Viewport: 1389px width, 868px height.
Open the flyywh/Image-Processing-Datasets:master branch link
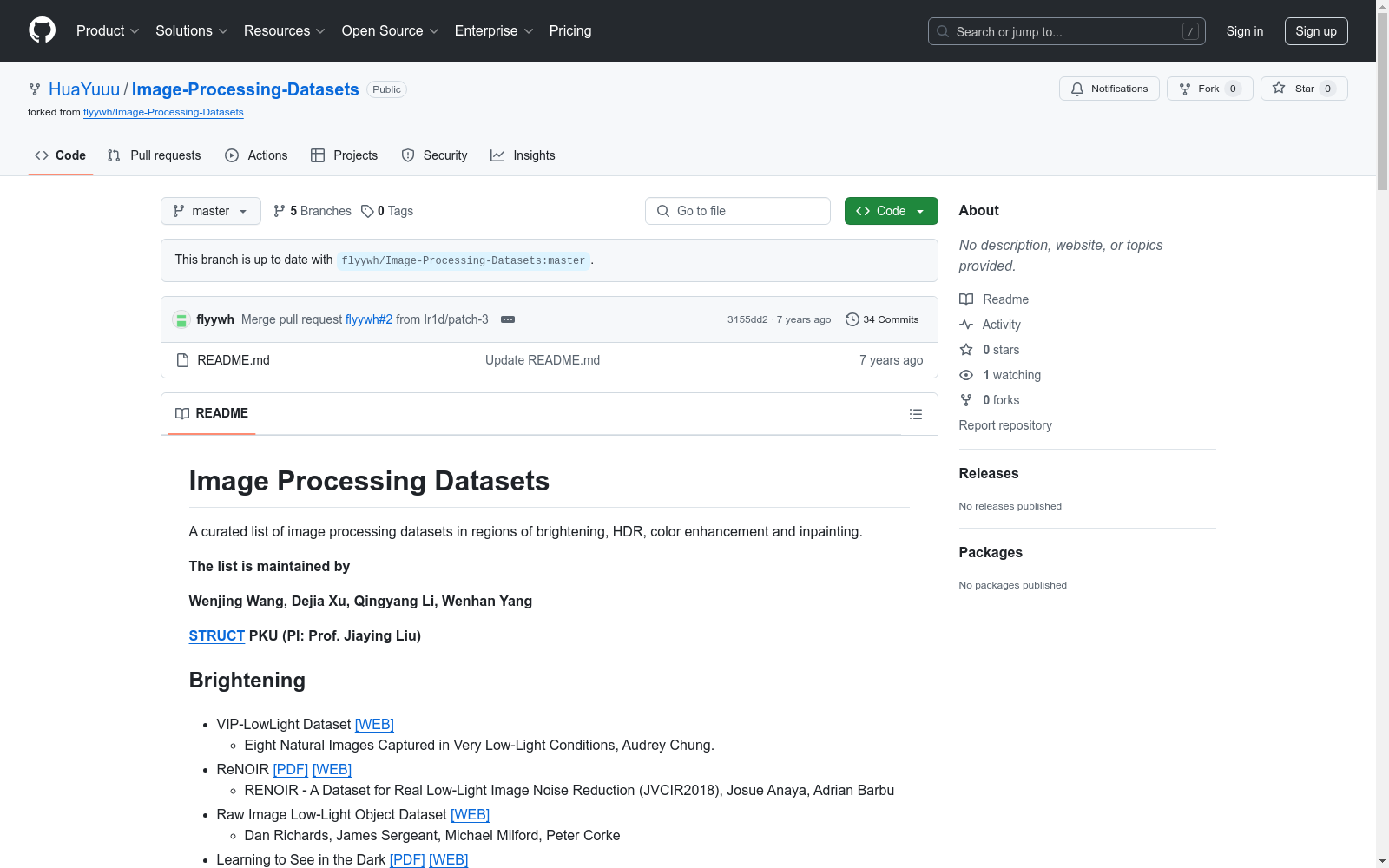(464, 260)
